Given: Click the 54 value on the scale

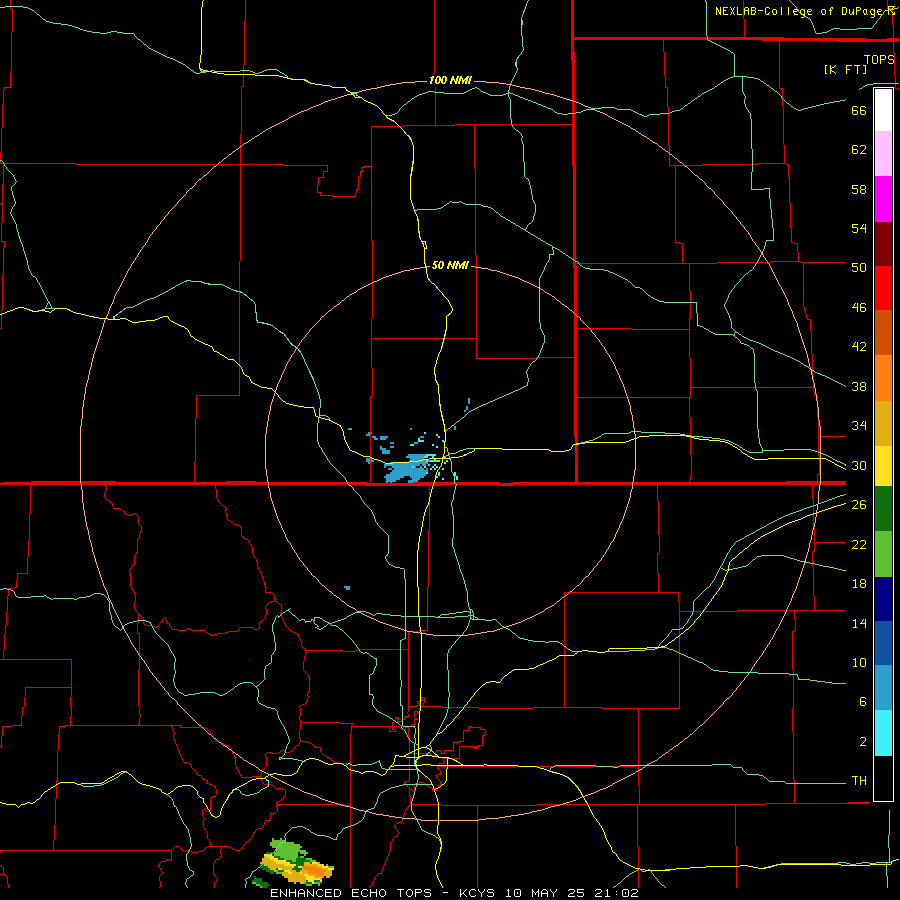Looking at the screenshot, I should (859, 228).
